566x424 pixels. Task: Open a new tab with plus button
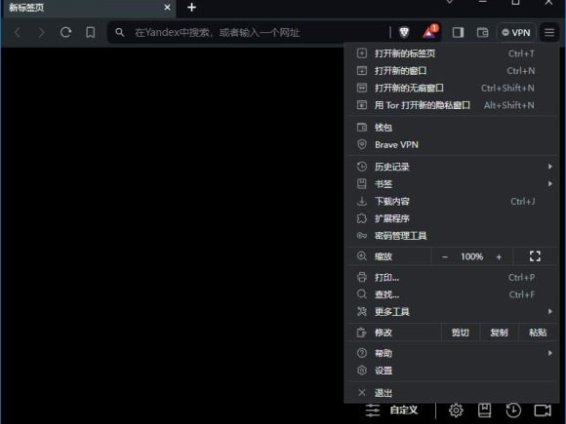point(192,7)
